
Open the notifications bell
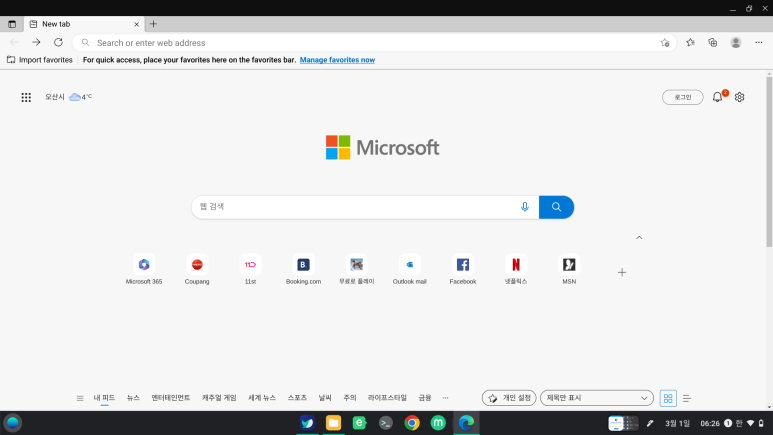[717, 97]
